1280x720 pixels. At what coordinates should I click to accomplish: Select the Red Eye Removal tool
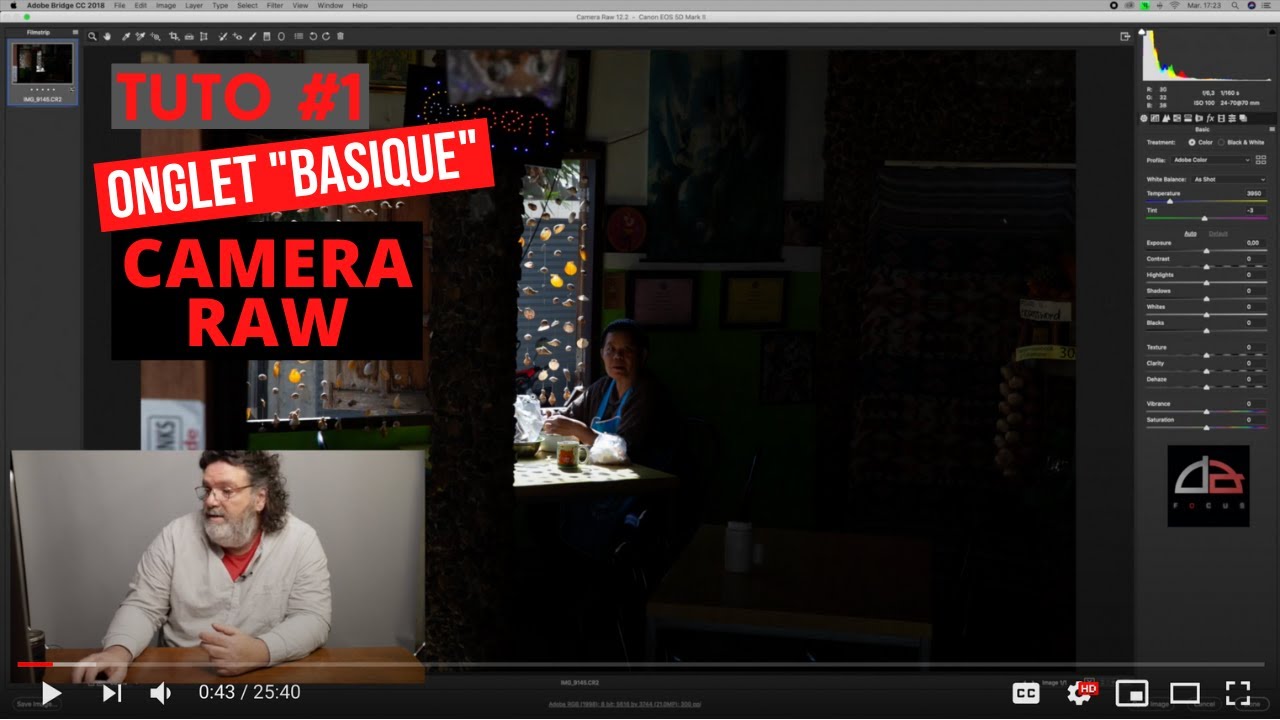pyautogui.click(x=237, y=36)
